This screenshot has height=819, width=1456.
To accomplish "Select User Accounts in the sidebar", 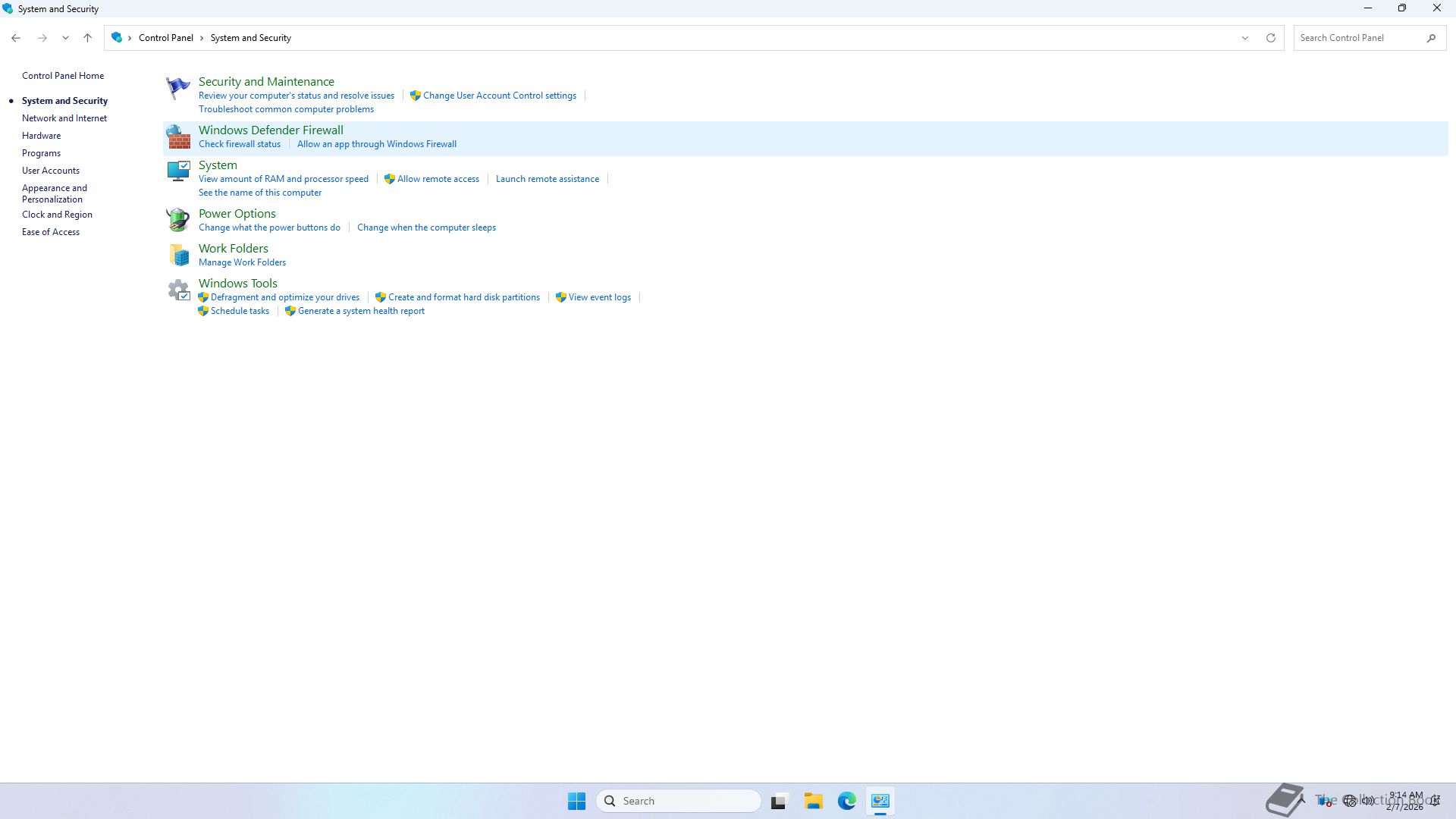I will 51,171.
